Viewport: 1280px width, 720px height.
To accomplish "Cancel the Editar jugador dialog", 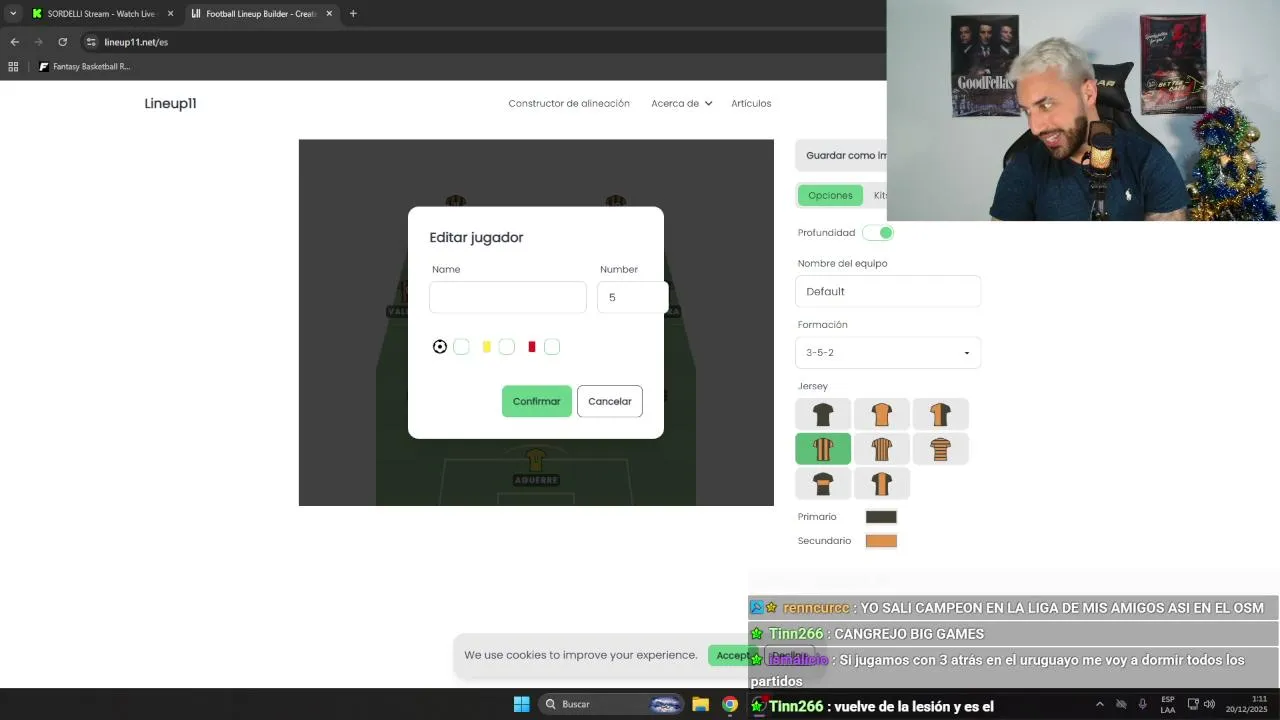I will [x=610, y=401].
